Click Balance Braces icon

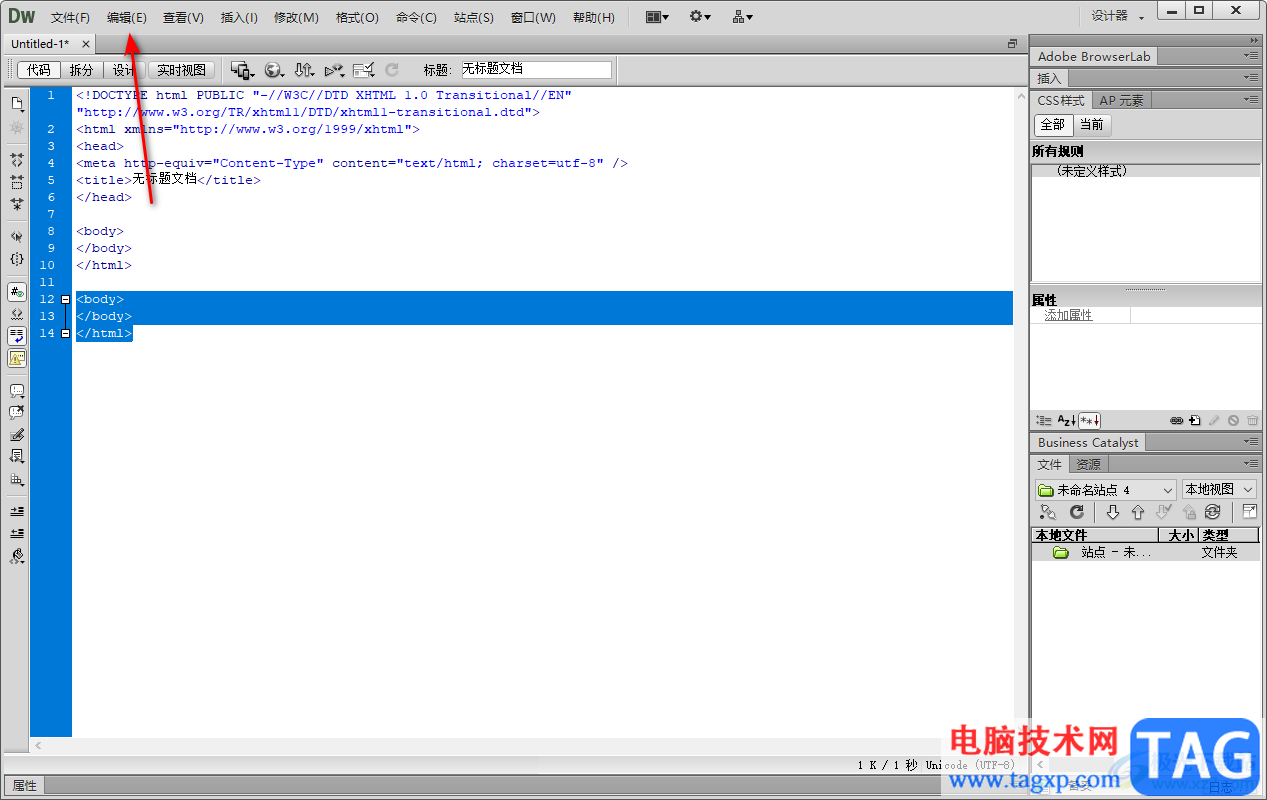tap(17, 259)
